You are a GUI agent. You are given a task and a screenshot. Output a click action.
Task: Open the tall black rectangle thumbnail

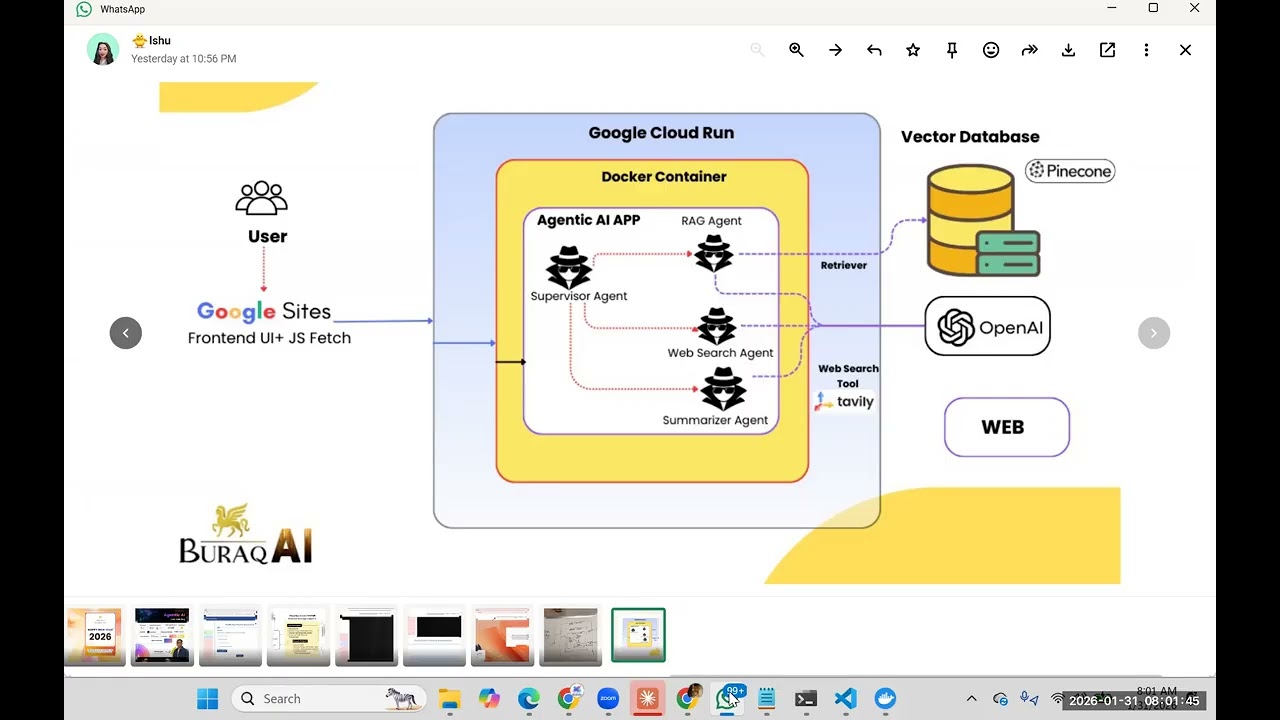366,636
